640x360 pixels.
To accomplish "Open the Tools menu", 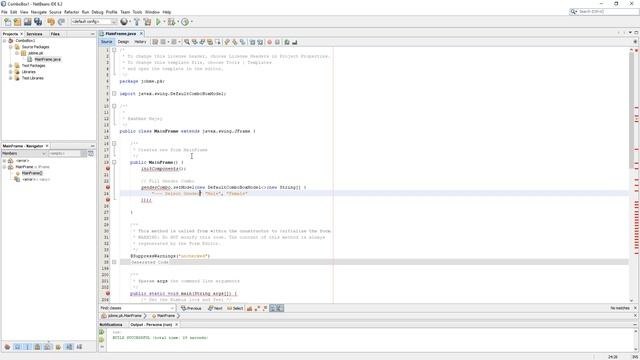I will [x=138, y=12].
